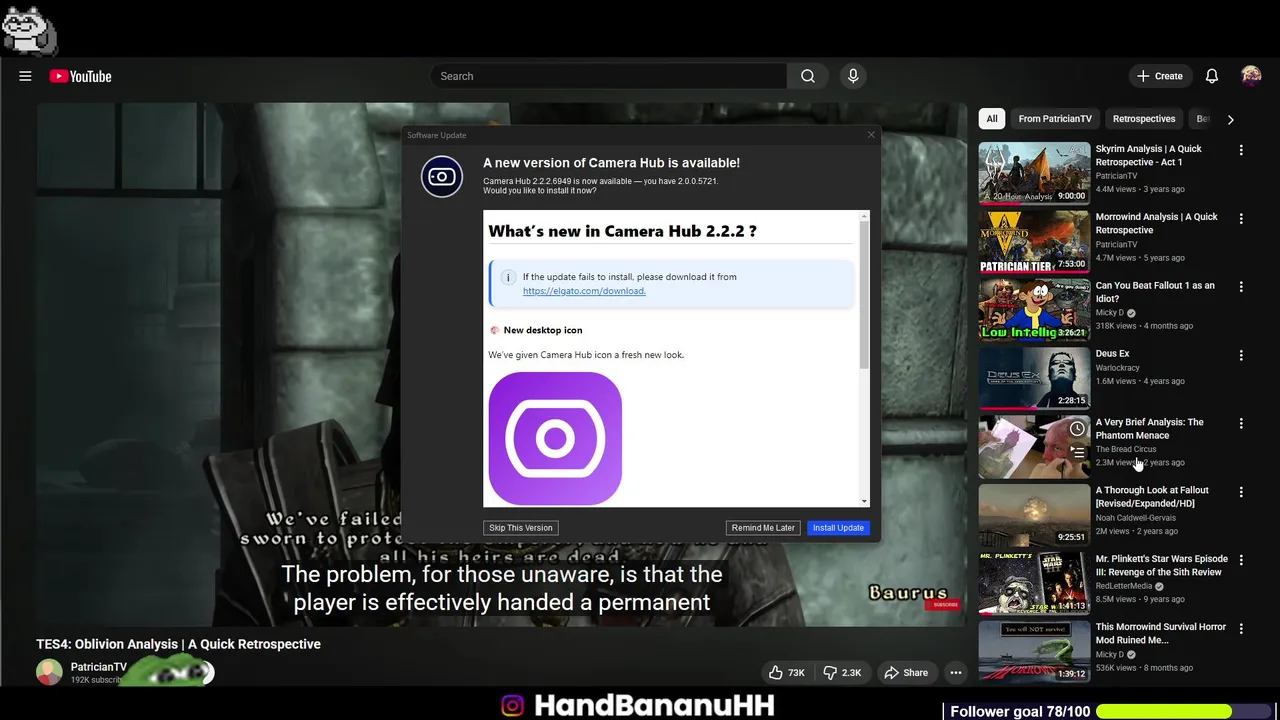Add Phantom Menace video to queue icon
This screenshot has width=1280, height=720.
coord(1077,452)
